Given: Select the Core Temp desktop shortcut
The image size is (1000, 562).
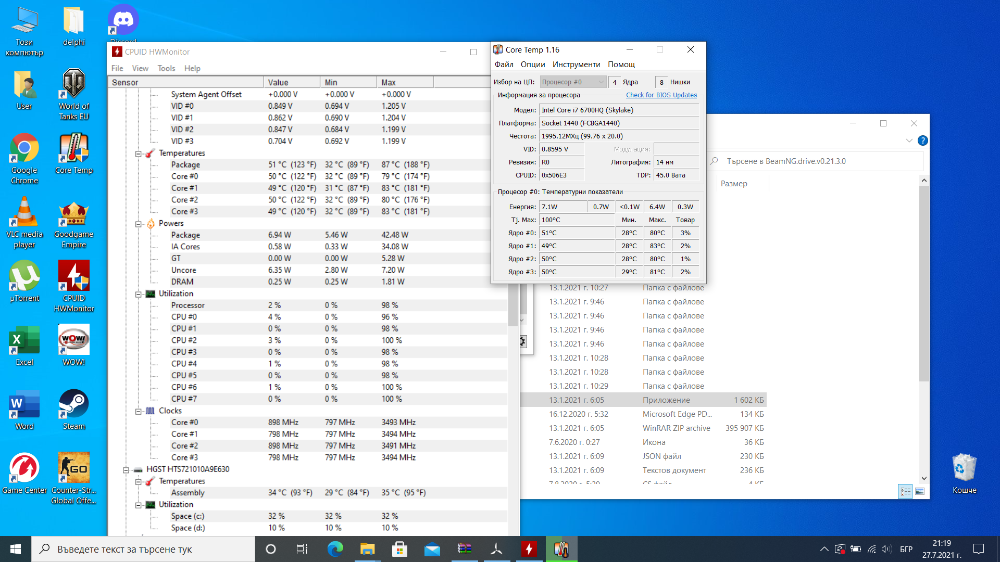Looking at the screenshot, I should [73, 154].
